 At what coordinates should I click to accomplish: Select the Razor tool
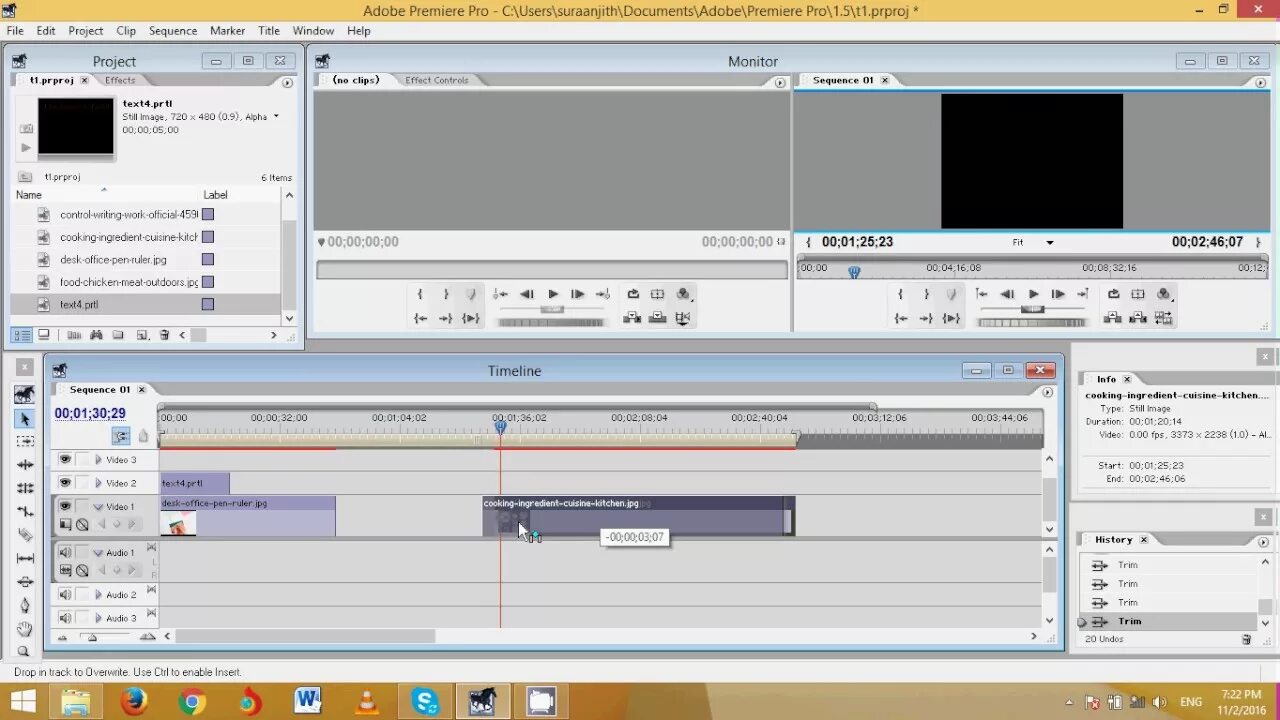tap(25, 535)
